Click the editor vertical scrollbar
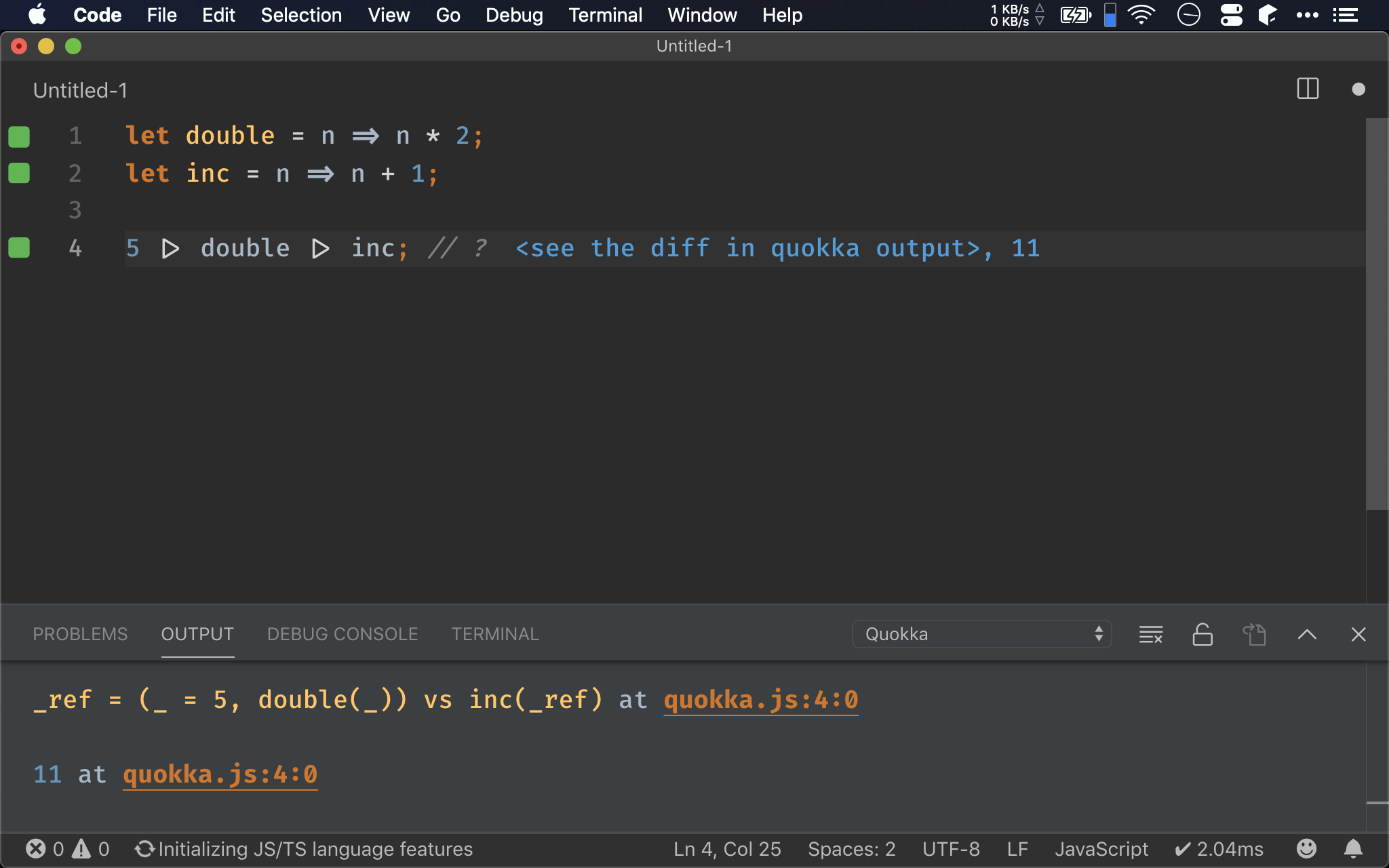The width and height of the screenshot is (1389, 868). (x=1376, y=313)
